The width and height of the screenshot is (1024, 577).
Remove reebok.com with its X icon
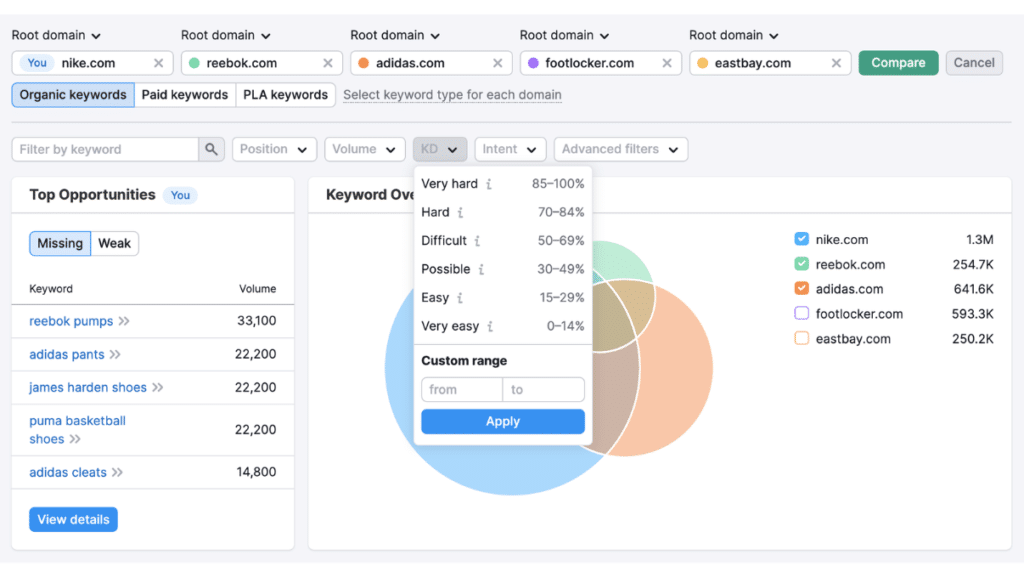[328, 63]
